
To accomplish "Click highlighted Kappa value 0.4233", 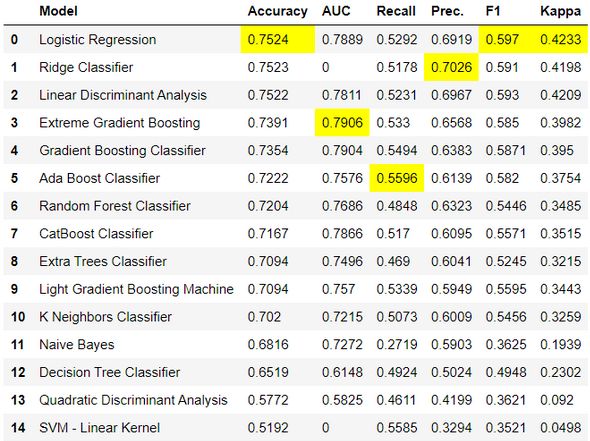I will pyautogui.click(x=560, y=40).
